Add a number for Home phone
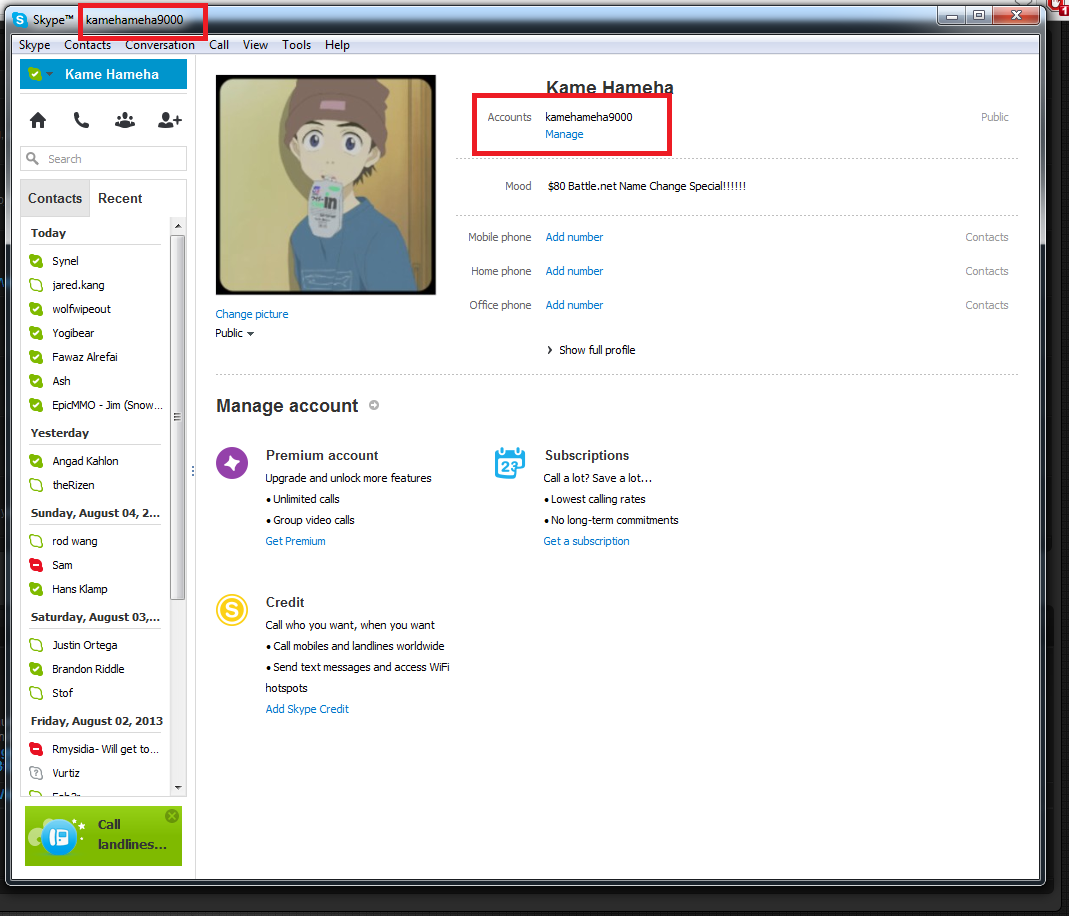 pos(574,271)
